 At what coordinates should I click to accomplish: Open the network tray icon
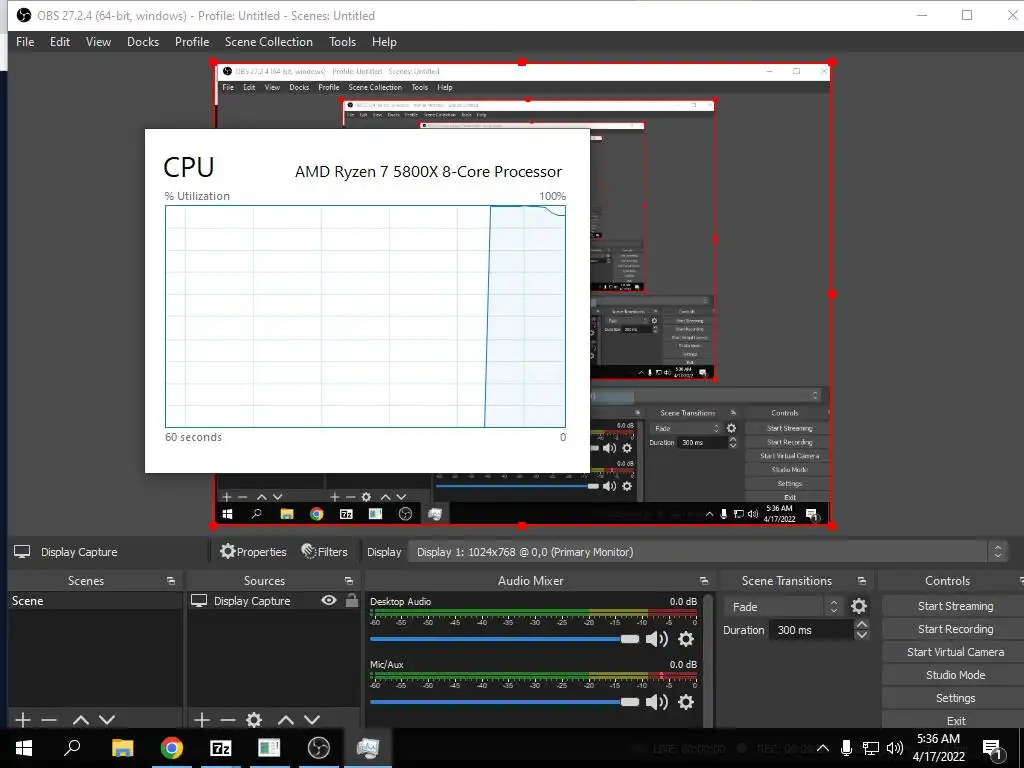coord(871,748)
